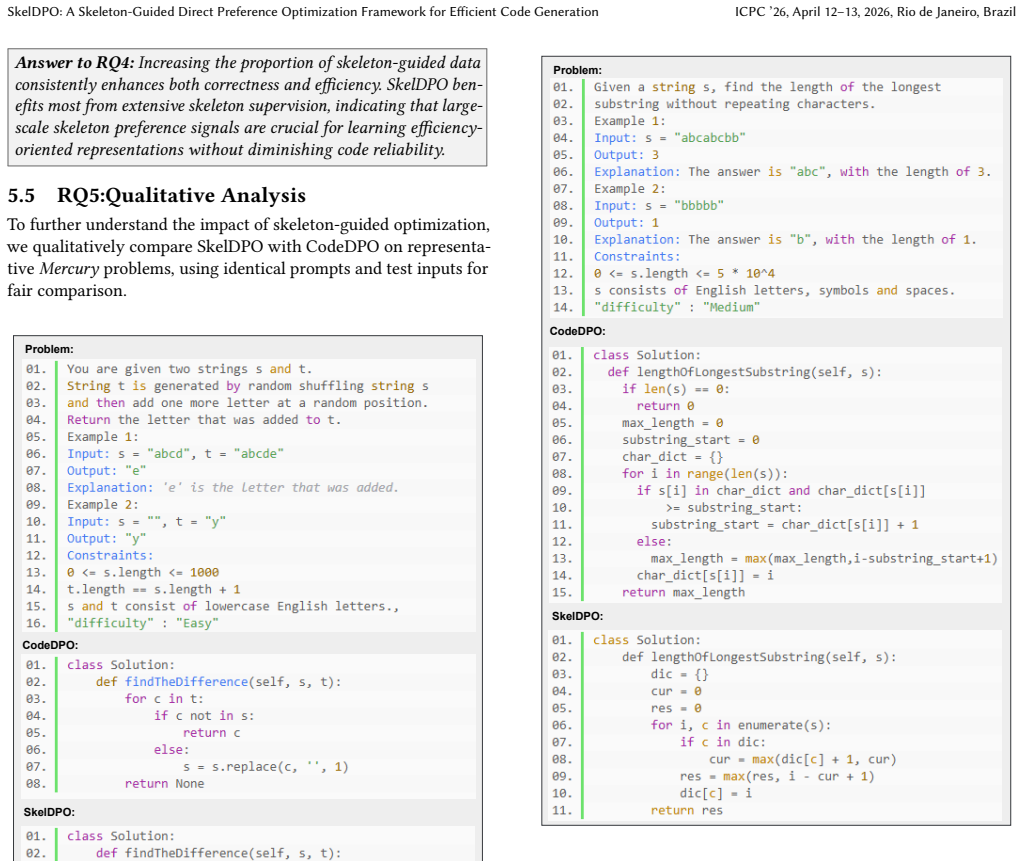The width and height of the screenshot is (1022, 861).
Task: Click the line 'You are given two strings s and t.'
Action: click(189, 369)
